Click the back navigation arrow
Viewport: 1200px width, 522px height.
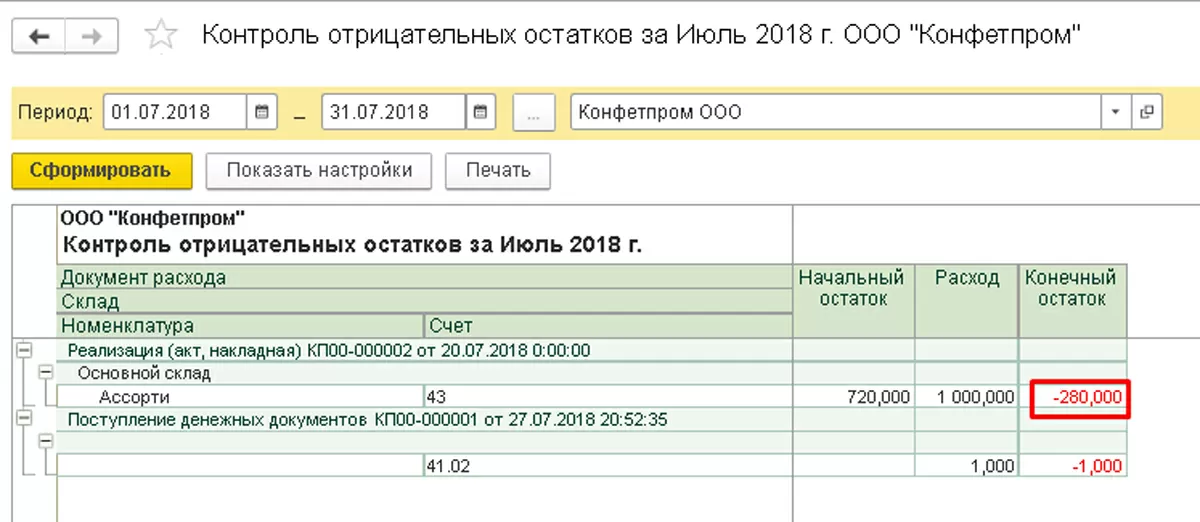click(40, 37)
